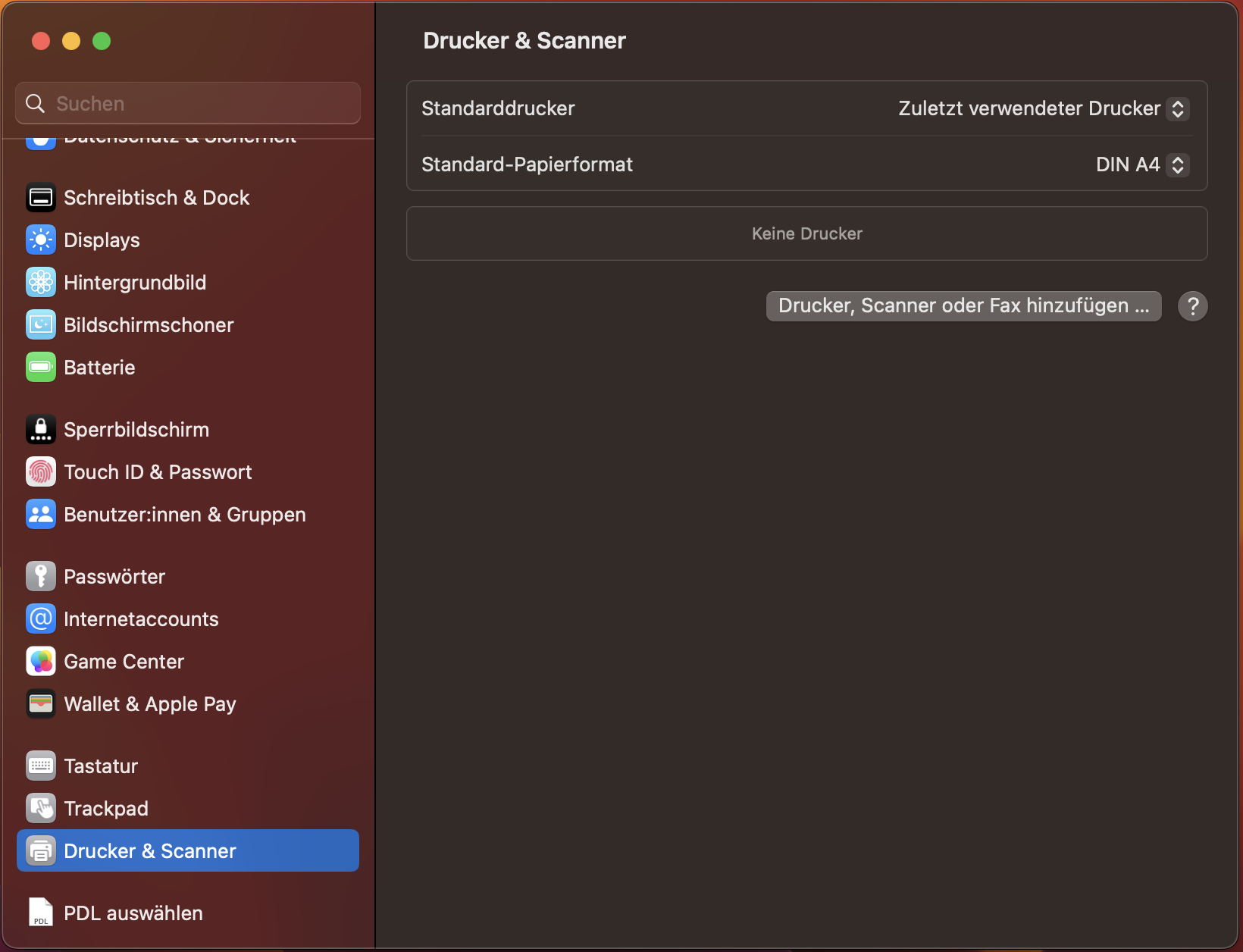Select the Hintergrundbild flower icon
Screen dimensions: 1243x952
[x=41, y=283]
